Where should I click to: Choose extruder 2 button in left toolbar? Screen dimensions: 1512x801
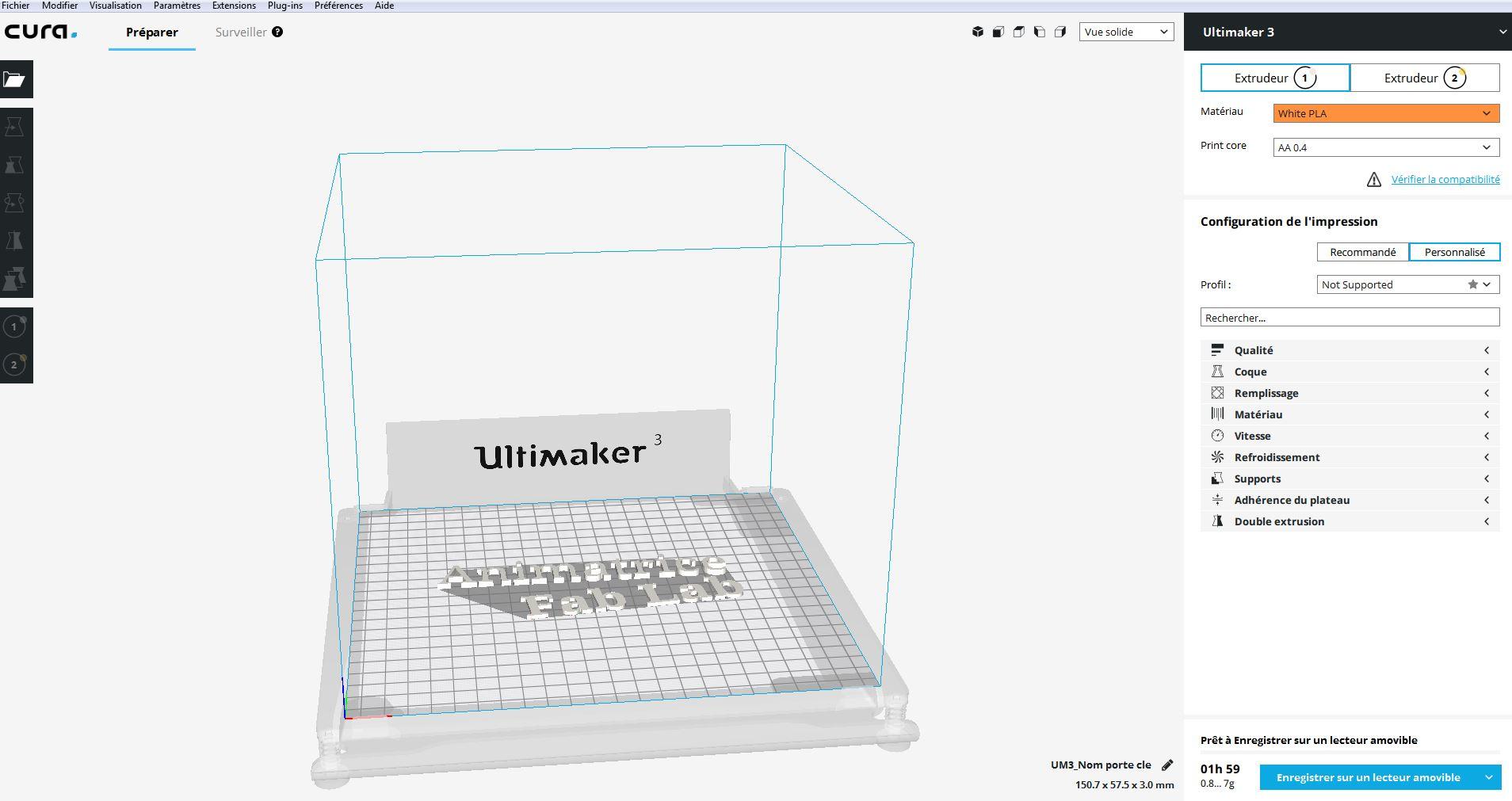click(x=14, y=364)
